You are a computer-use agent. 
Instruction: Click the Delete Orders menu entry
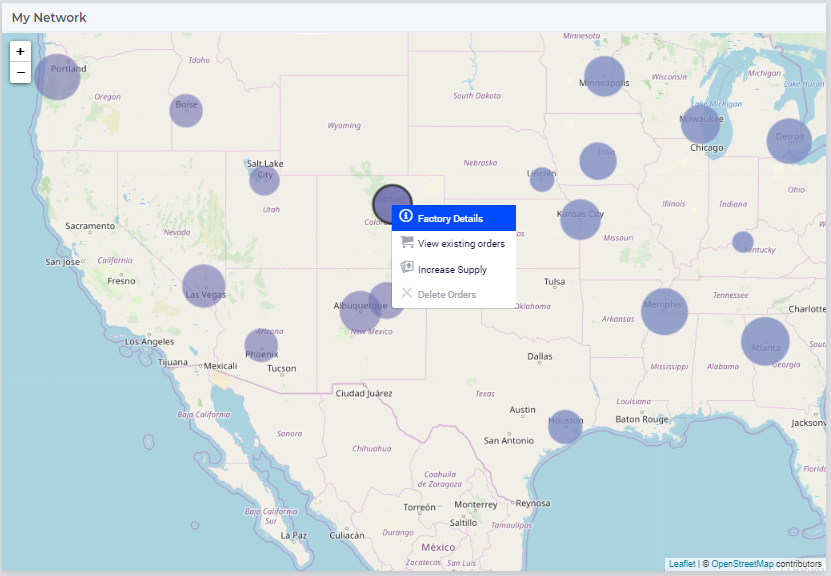[454, 294]
